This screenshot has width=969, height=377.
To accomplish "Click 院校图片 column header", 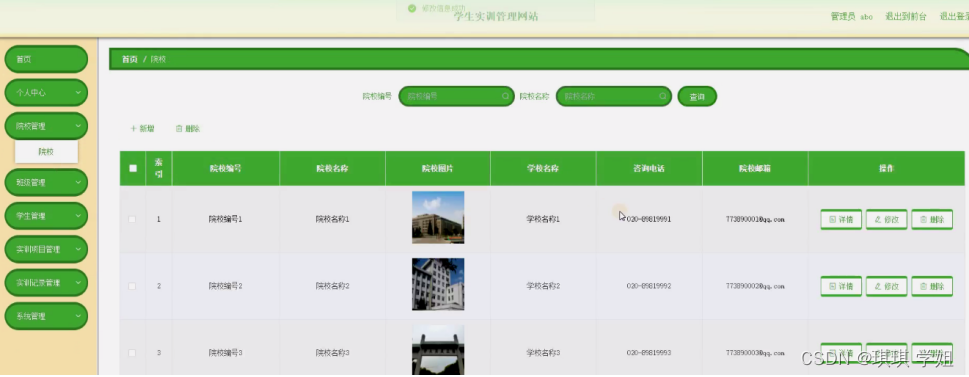I will click(438, 168).
